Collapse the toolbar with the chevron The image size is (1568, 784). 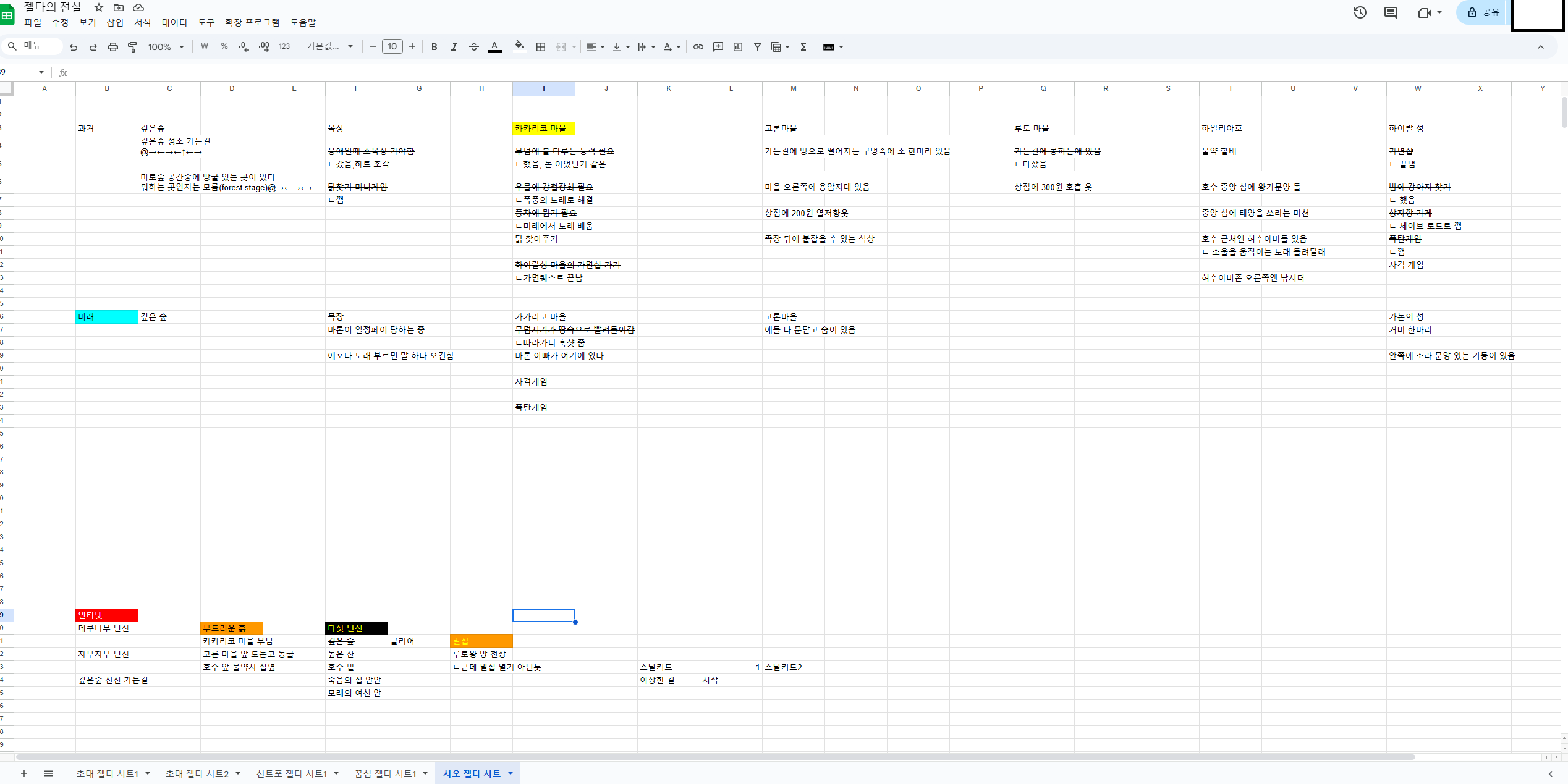(x=1540, y=47)
